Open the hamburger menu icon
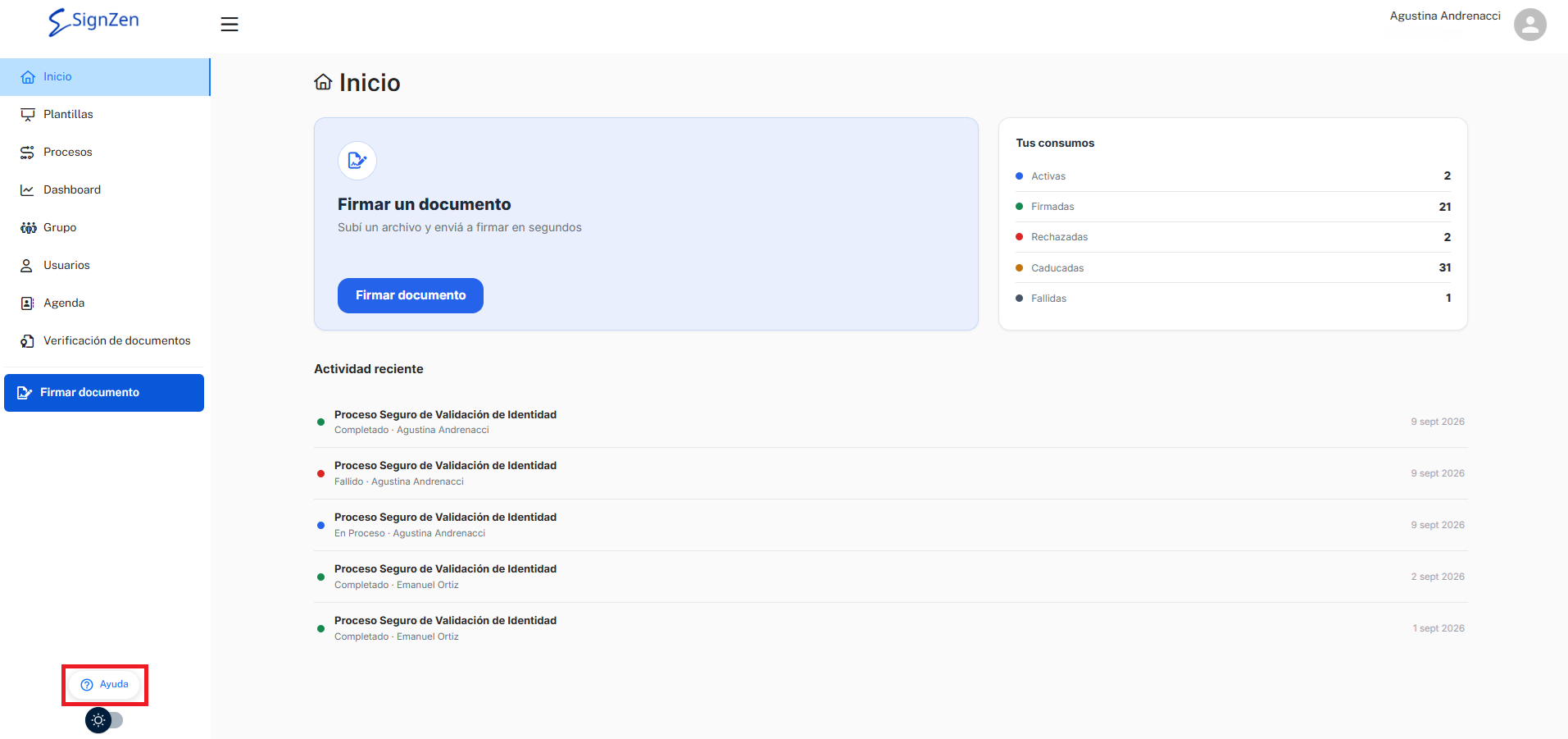This screenshot has height=739, width=1568. click(x=230, y=25)
